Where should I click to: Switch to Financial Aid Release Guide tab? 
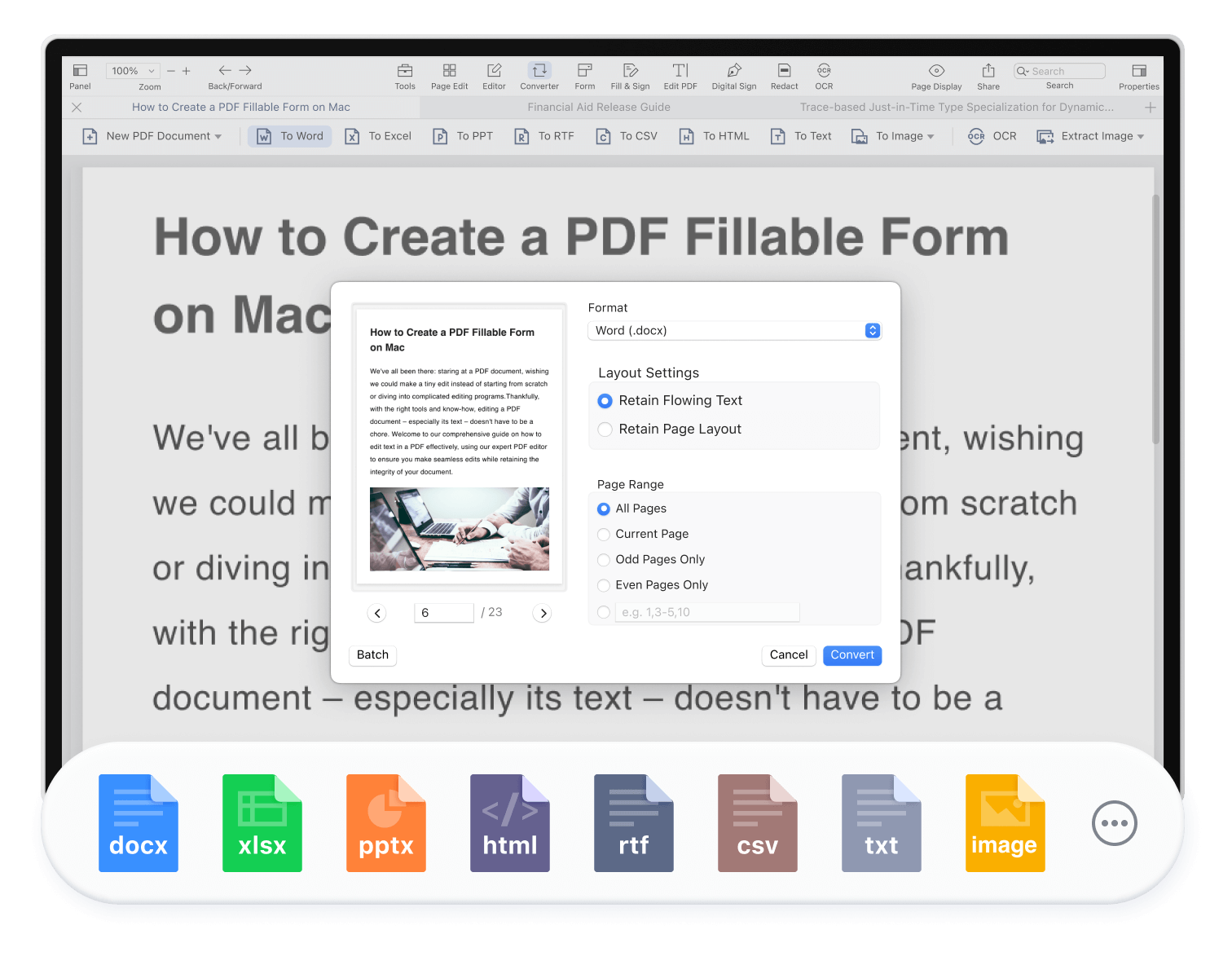[x=599, y=107]
